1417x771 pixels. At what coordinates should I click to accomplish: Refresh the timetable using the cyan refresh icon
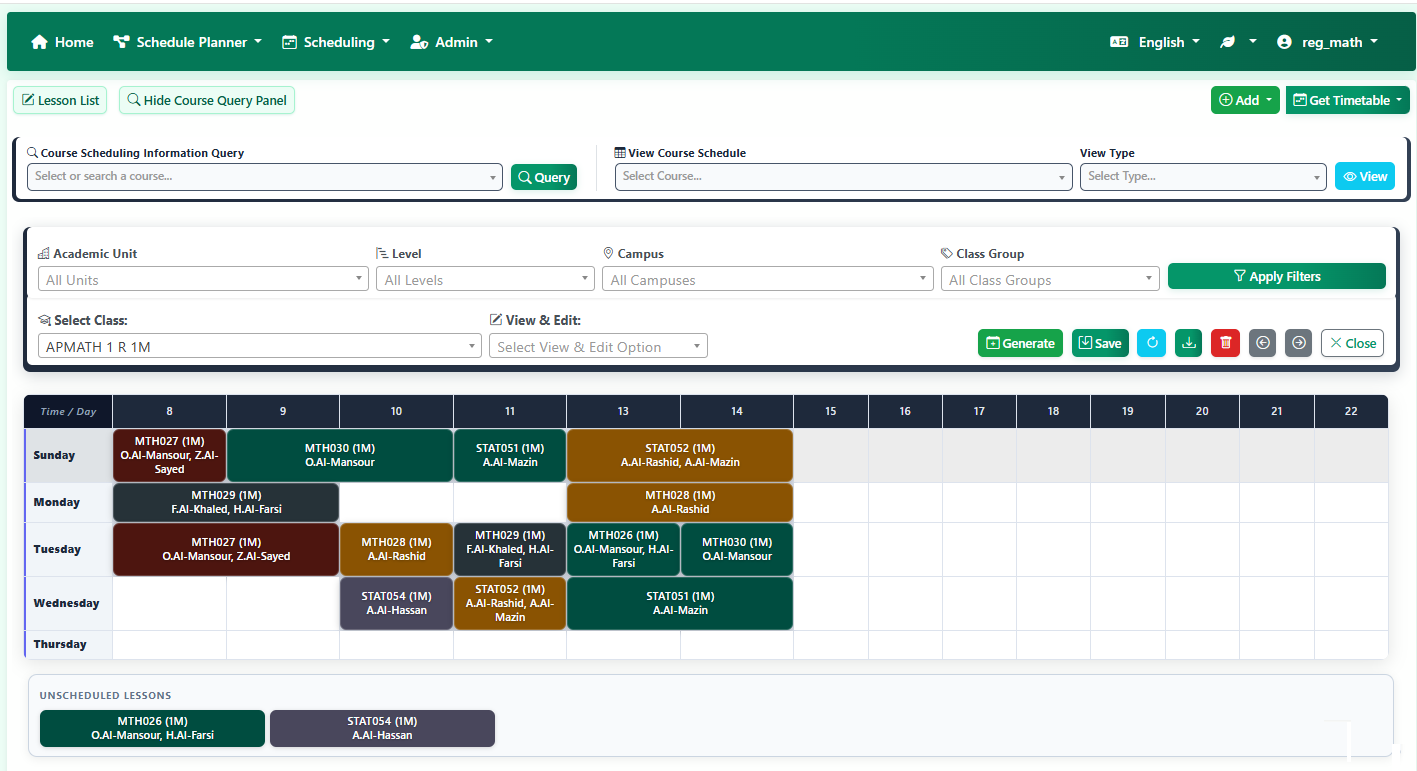click(x=1151, y=343)
